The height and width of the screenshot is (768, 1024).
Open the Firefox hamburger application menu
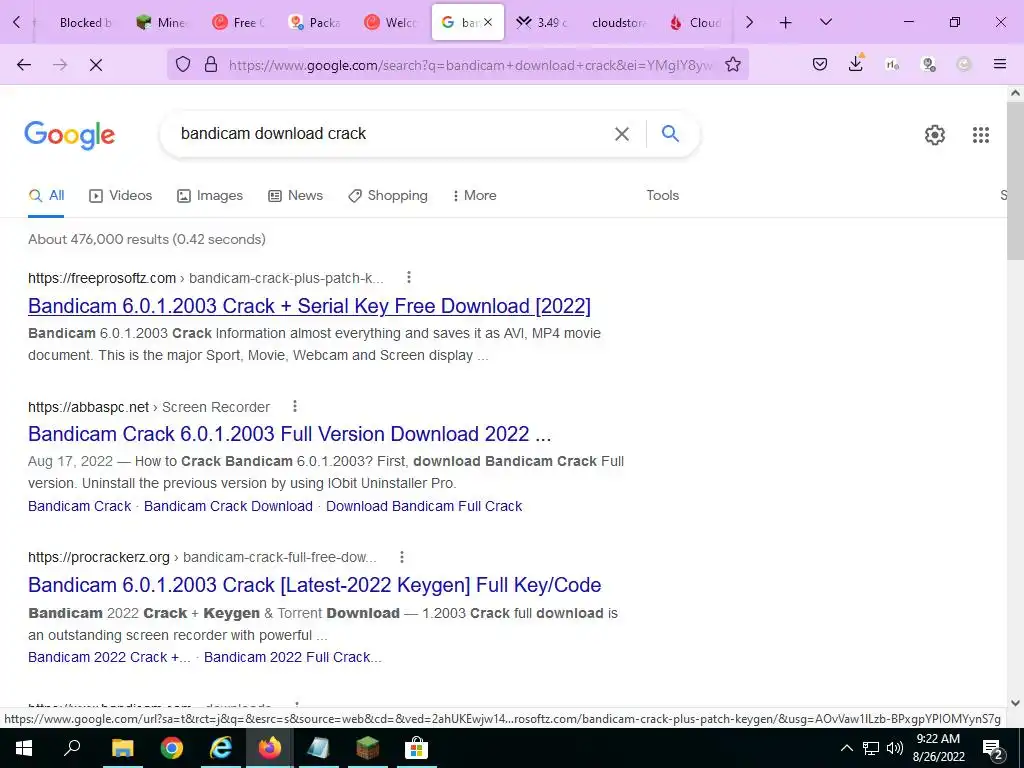coord(999,64)
